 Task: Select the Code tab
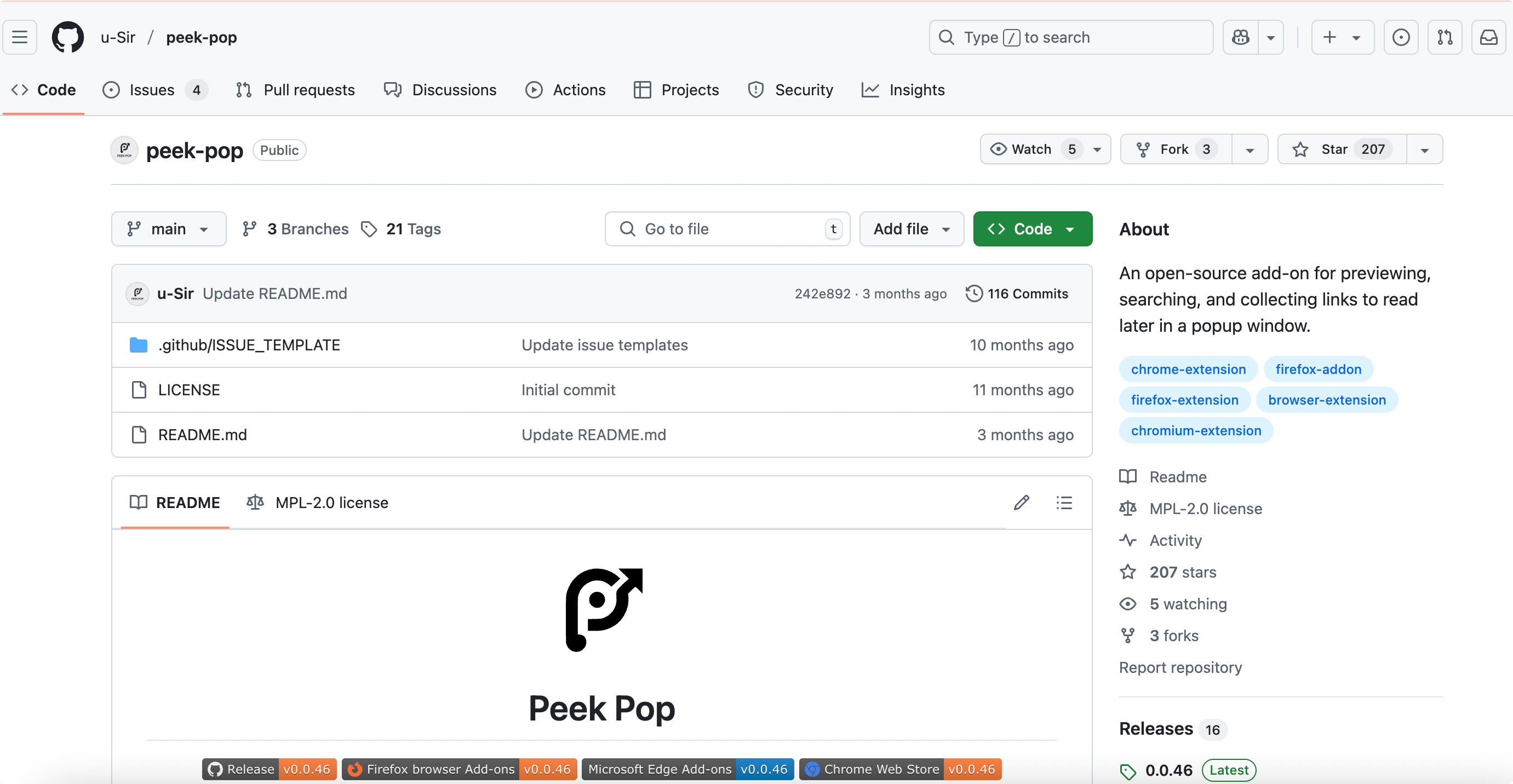tap(43, 90)
